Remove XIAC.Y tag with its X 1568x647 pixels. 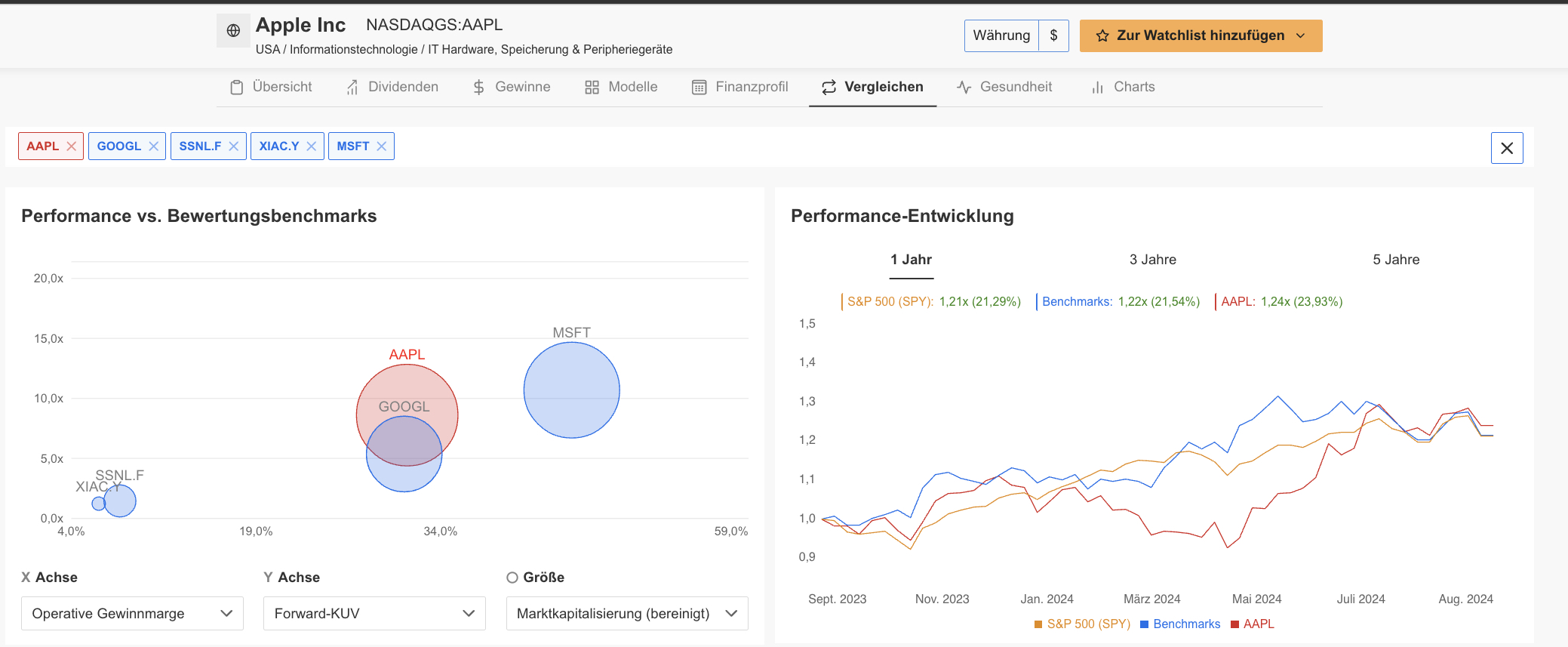[x=312, y=146]
